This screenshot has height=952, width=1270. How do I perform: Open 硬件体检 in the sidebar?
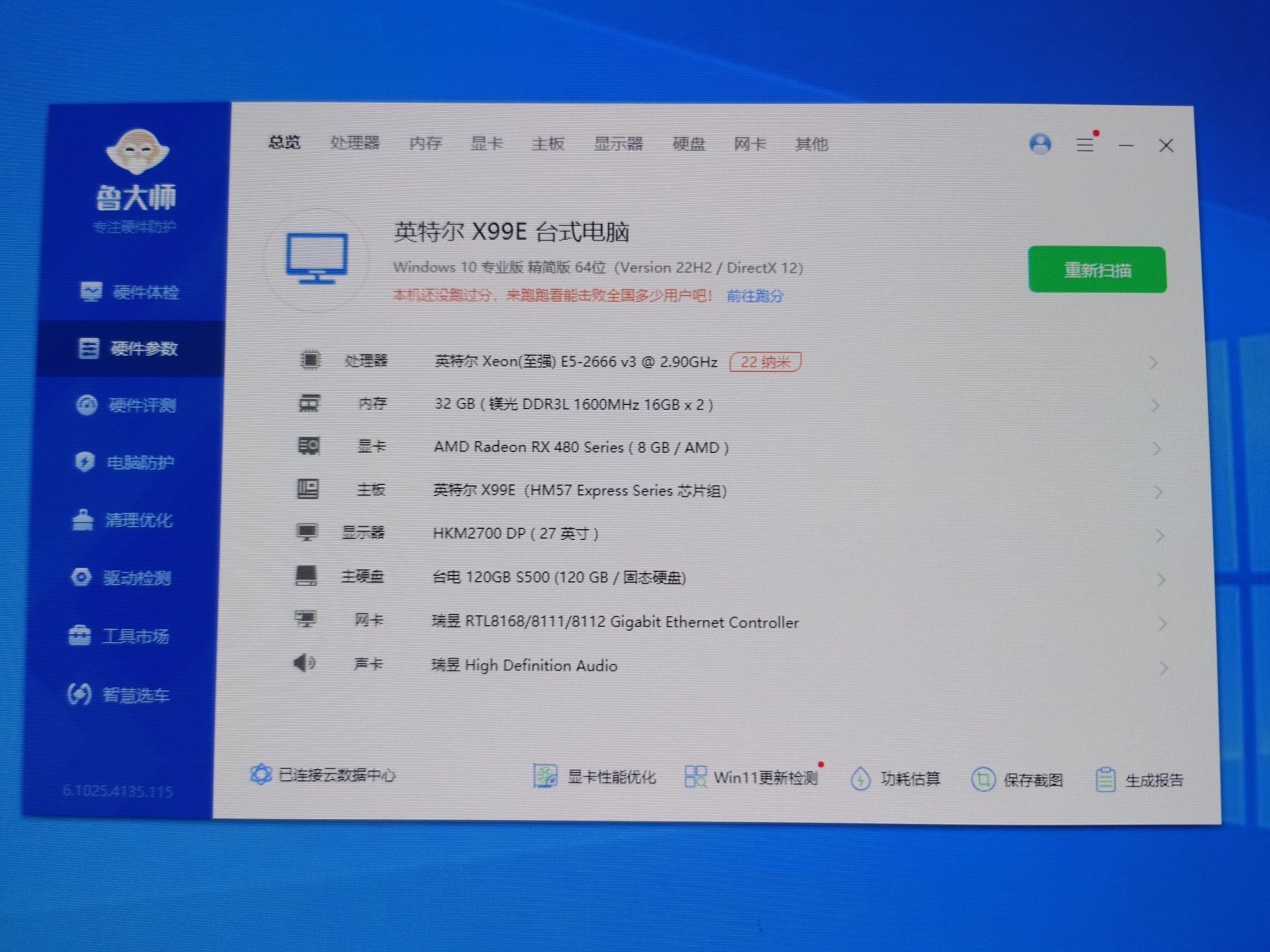click(x=130, y=292)
